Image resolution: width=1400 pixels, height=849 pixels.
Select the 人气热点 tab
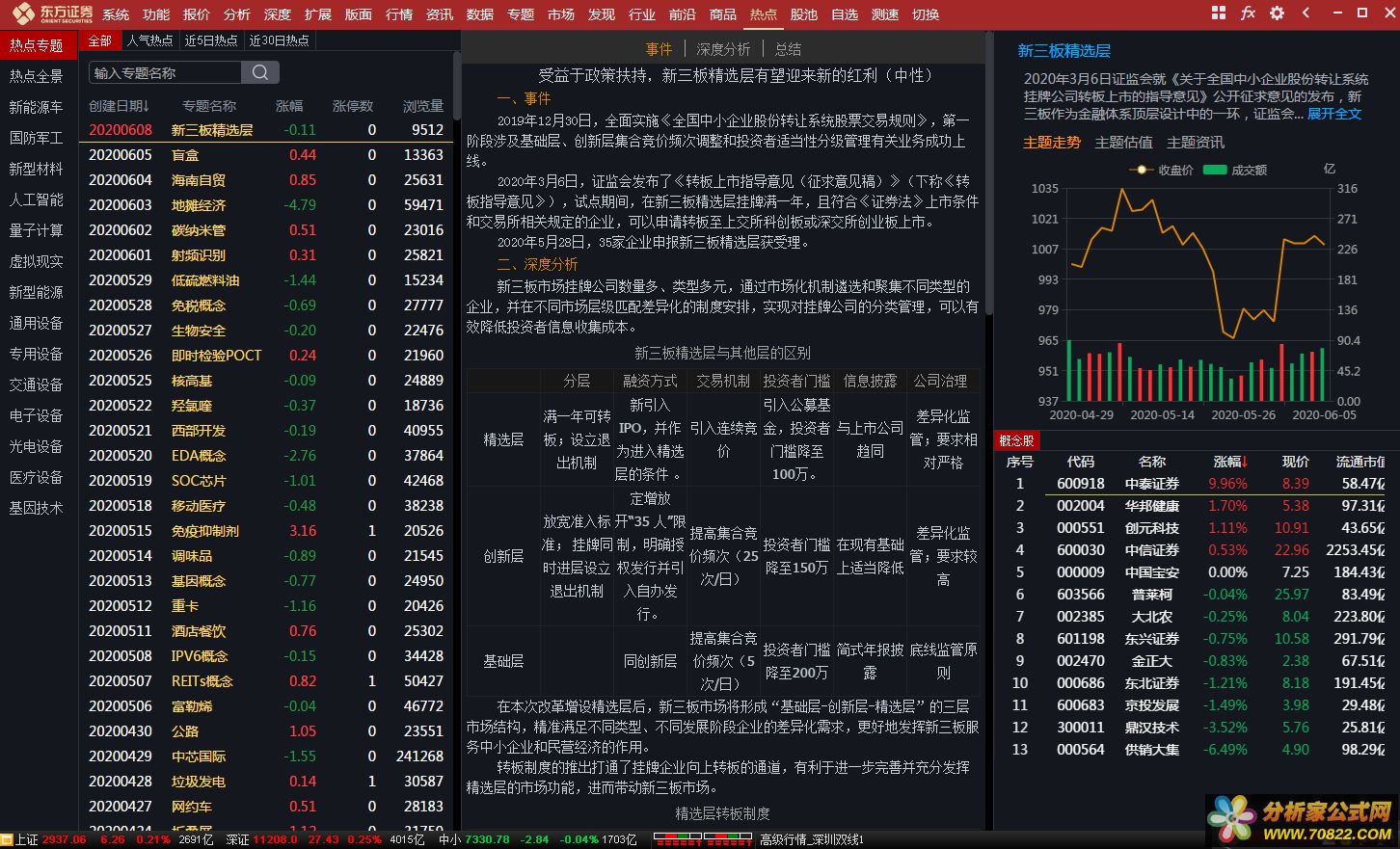pyautogui.click(x=150, y=40)
